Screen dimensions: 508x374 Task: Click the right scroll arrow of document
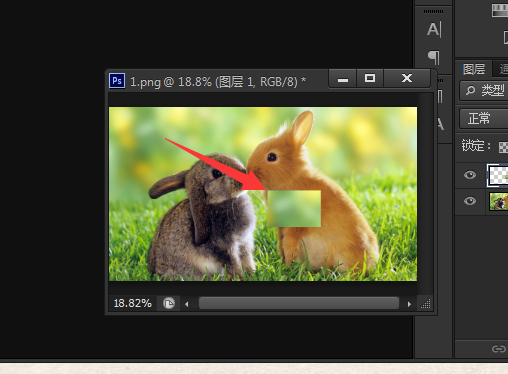(x=409, y=304)
